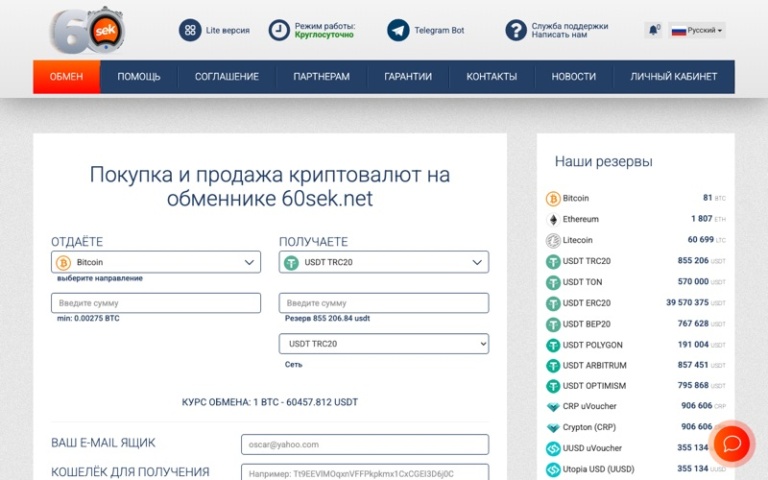Click the support question mark icon

(516, 30)
